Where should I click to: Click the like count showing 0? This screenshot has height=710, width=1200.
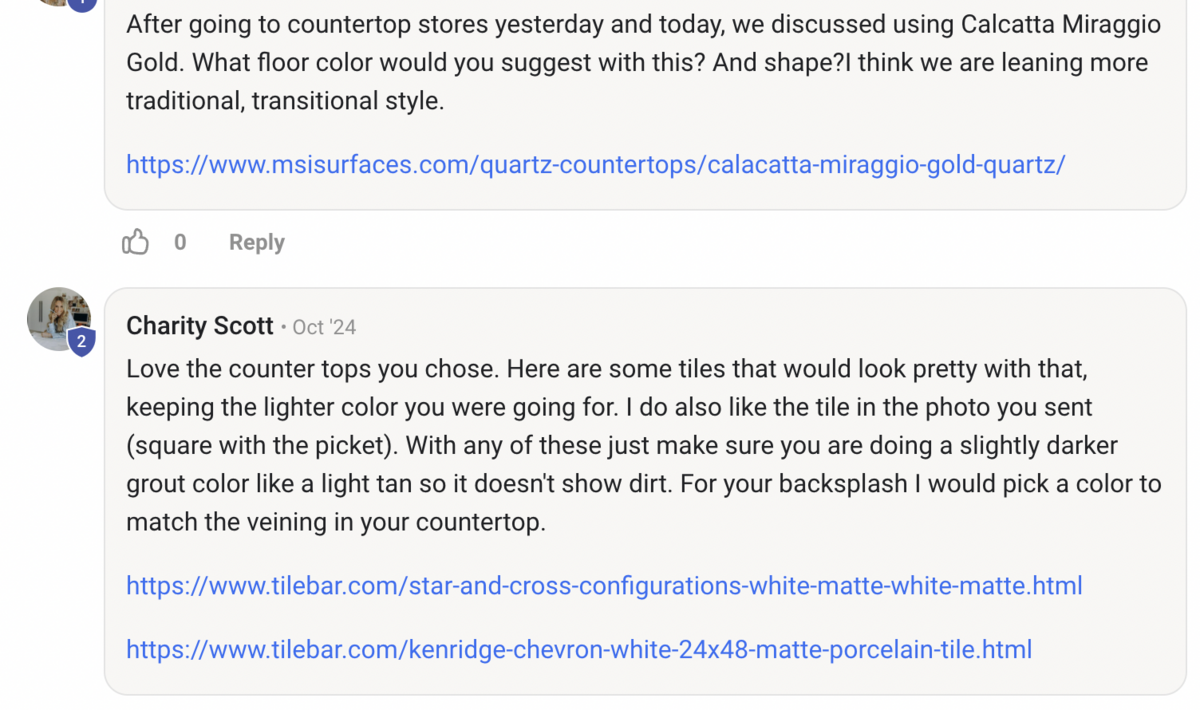[x=180, y=242]
